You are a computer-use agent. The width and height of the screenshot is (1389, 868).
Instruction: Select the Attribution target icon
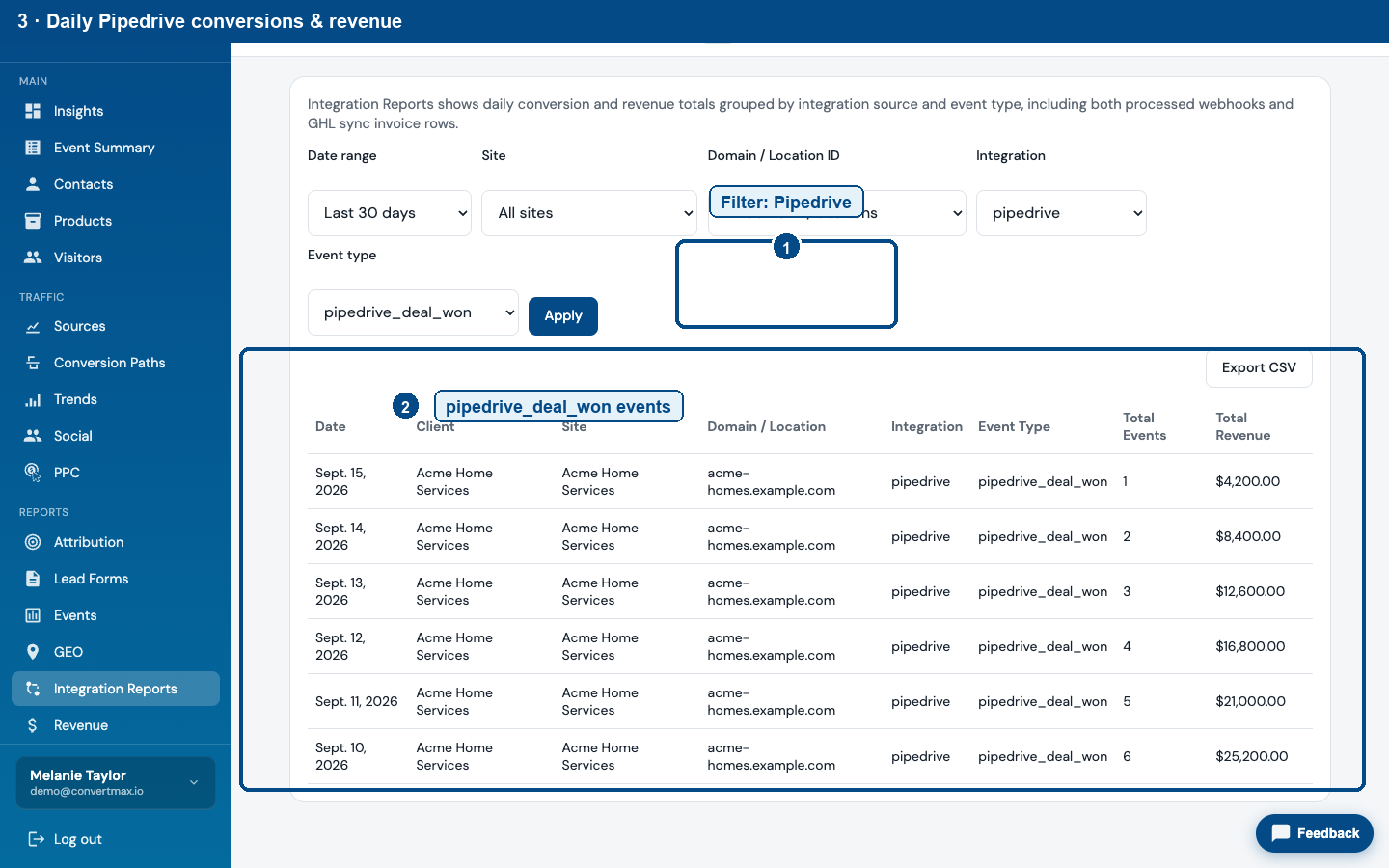pos(33,542)
